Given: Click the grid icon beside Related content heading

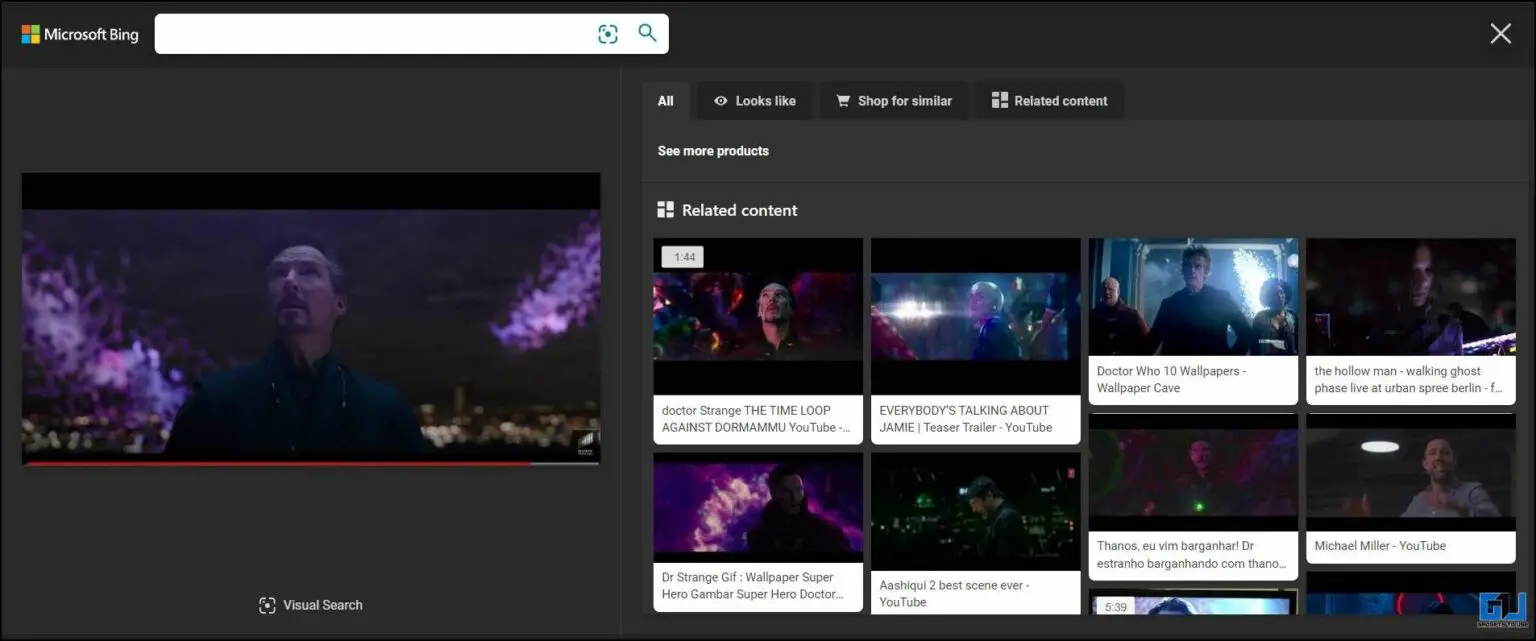Looking at the screenshot, I should point(665,209).
